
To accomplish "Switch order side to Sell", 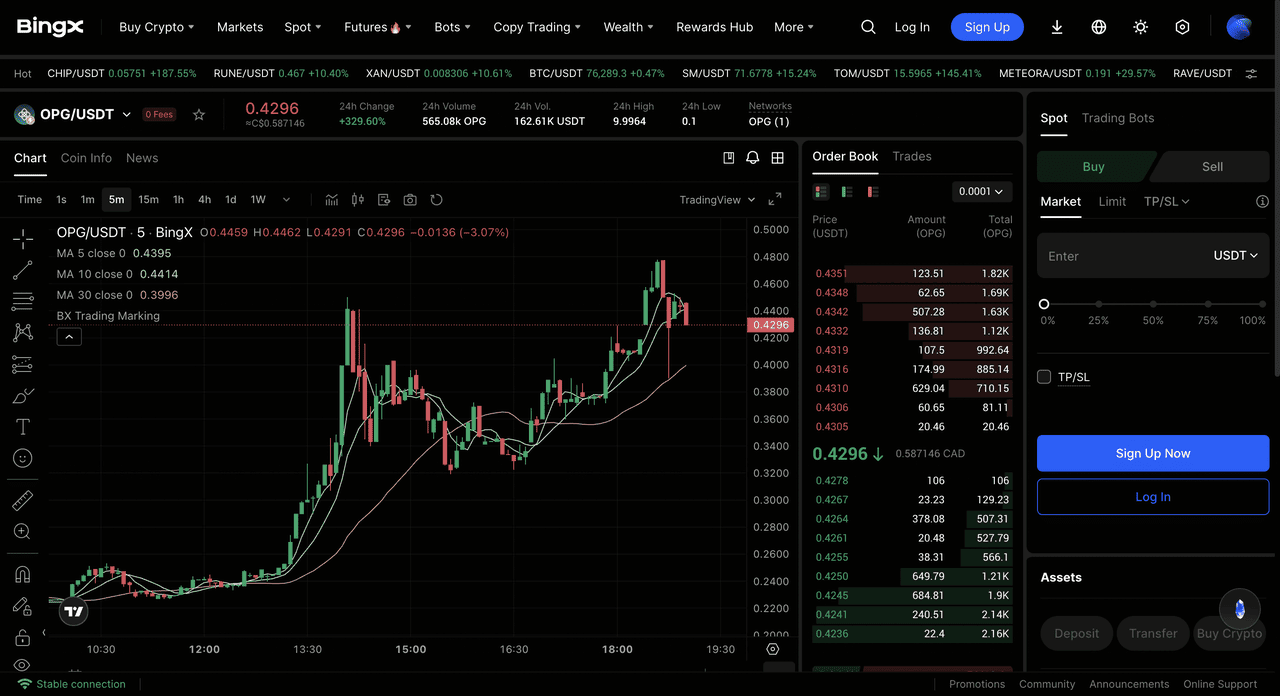I will (1212, 167).
